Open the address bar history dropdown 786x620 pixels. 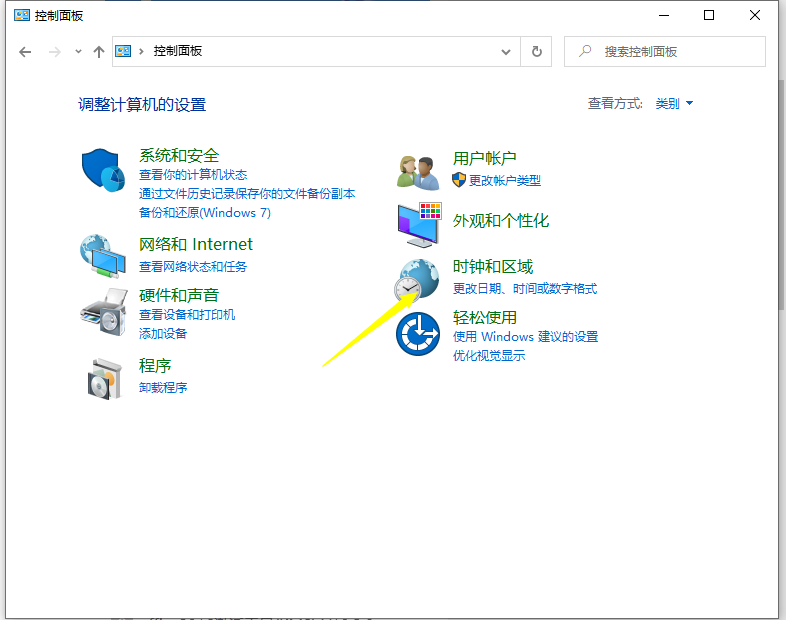[506, 51]
